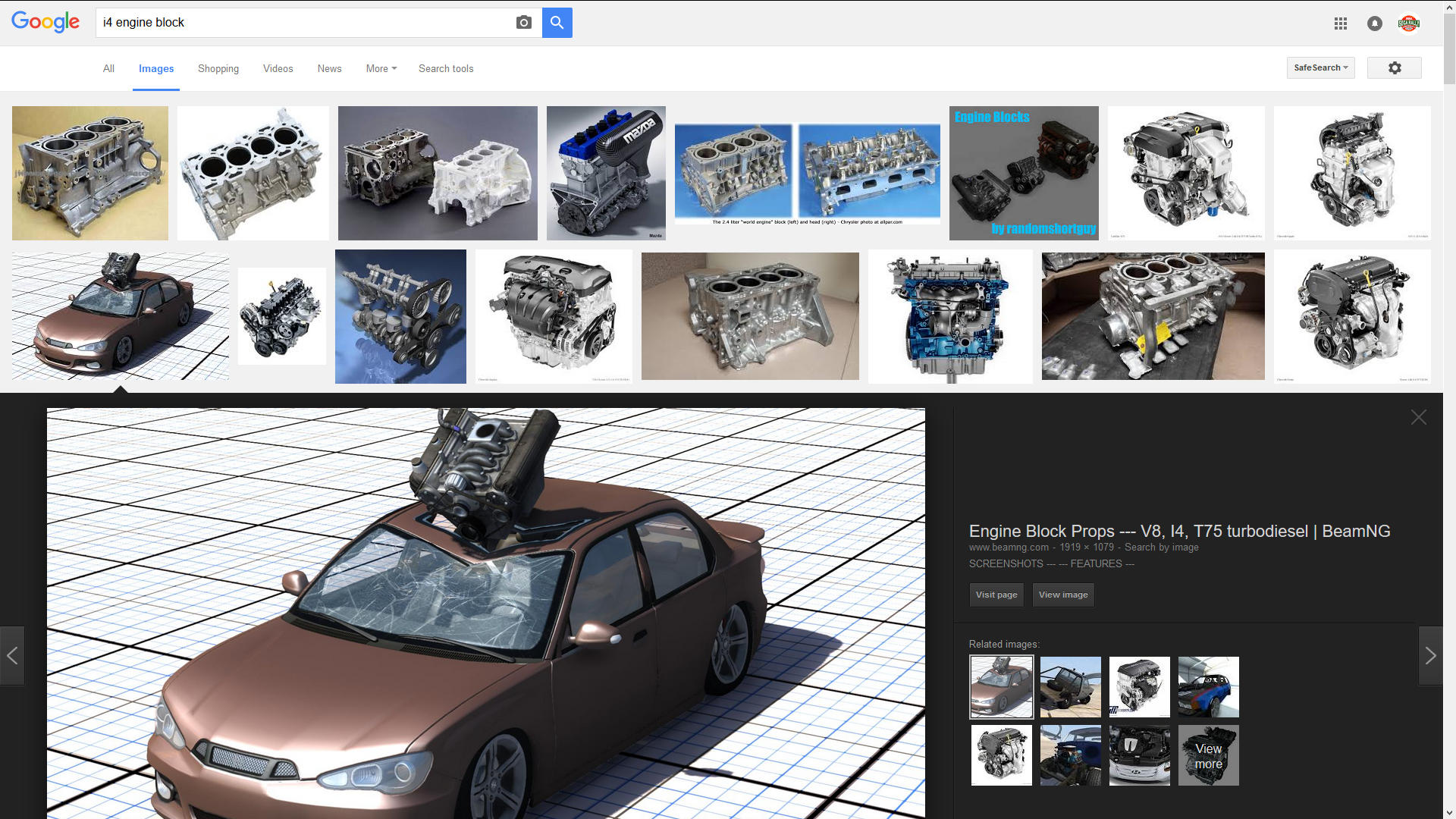
Task: Open the Chrysler world engine block thumbnail
Action: tap(808, 173)
